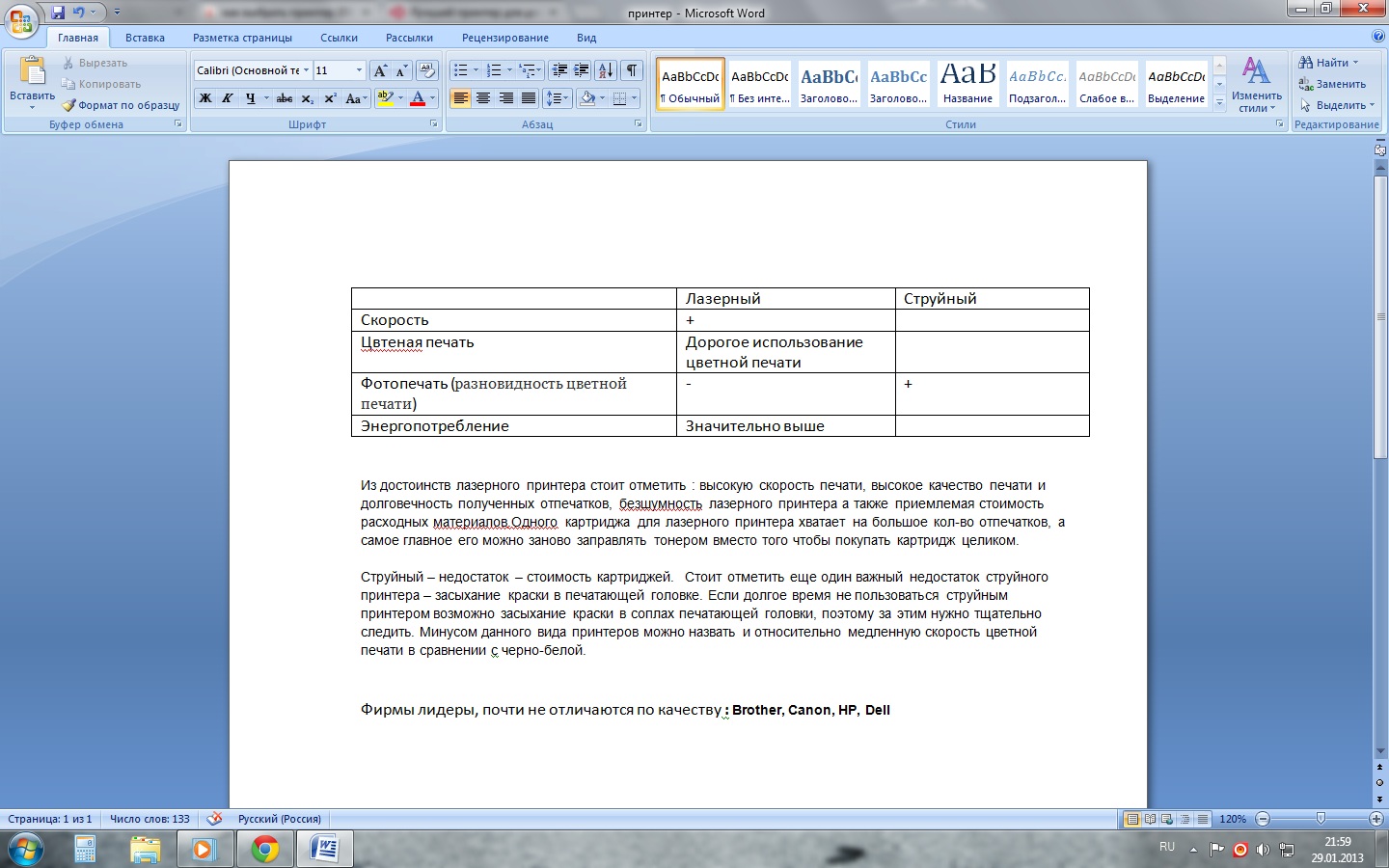Screen dimensions: 1389x868
Task: Switch to outline view
Action: click(x=1185, y=819)
